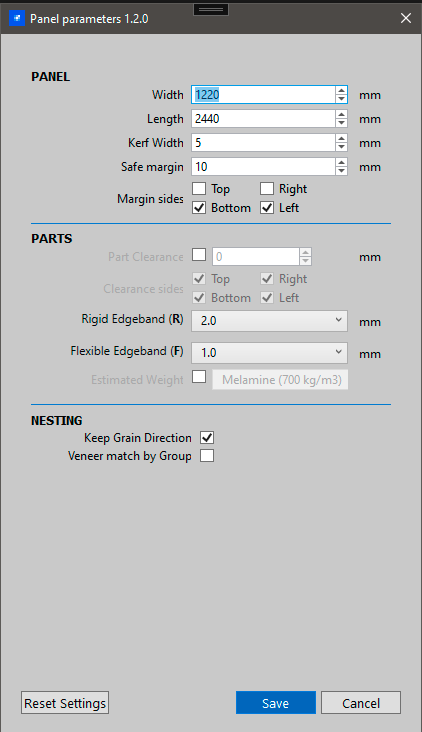Viewport: 422px width, 732px height.
Task: Increase Safe margin with up arrow
Action: [341, 162]
